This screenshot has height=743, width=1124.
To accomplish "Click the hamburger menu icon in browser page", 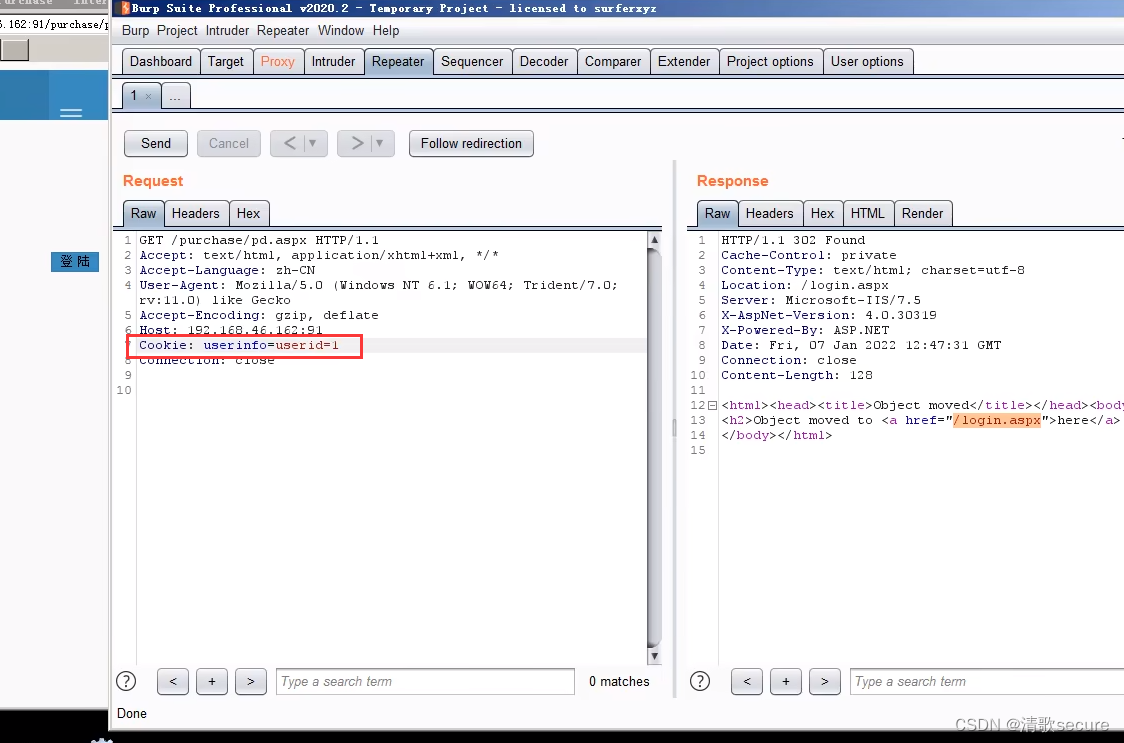I will [71, 113].
